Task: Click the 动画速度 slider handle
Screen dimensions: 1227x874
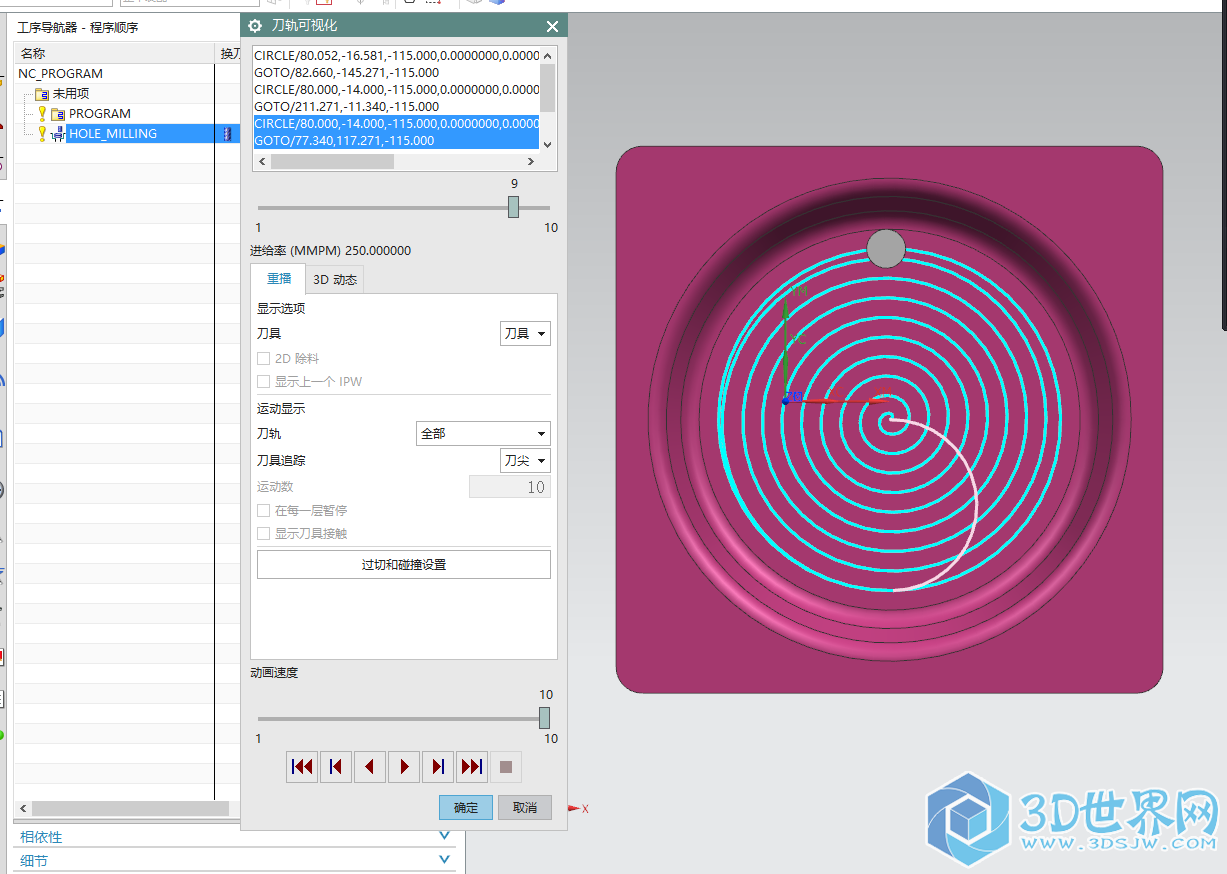Action: tap(545, 718)
